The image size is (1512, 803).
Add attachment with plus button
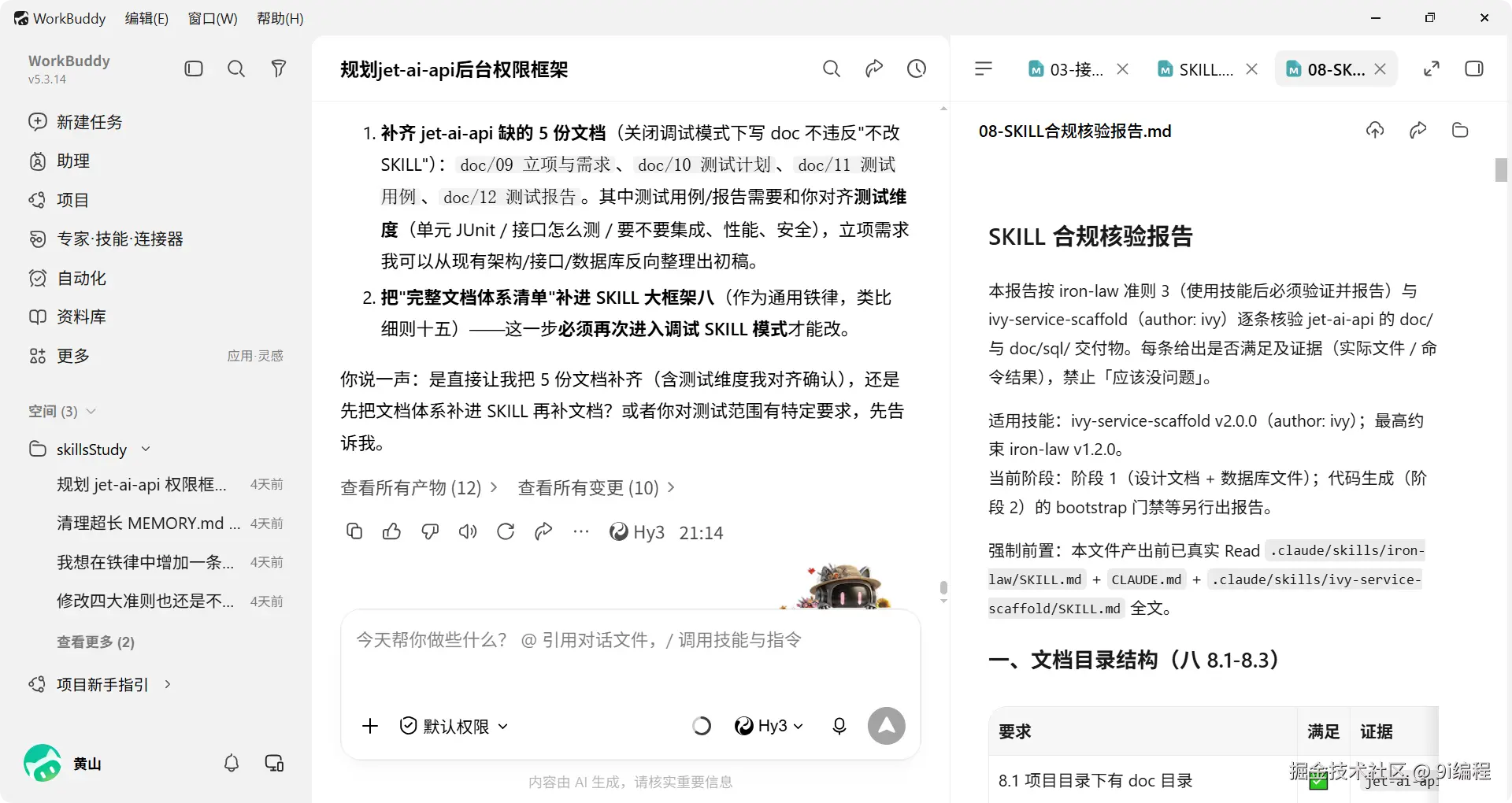pos(370,726)
